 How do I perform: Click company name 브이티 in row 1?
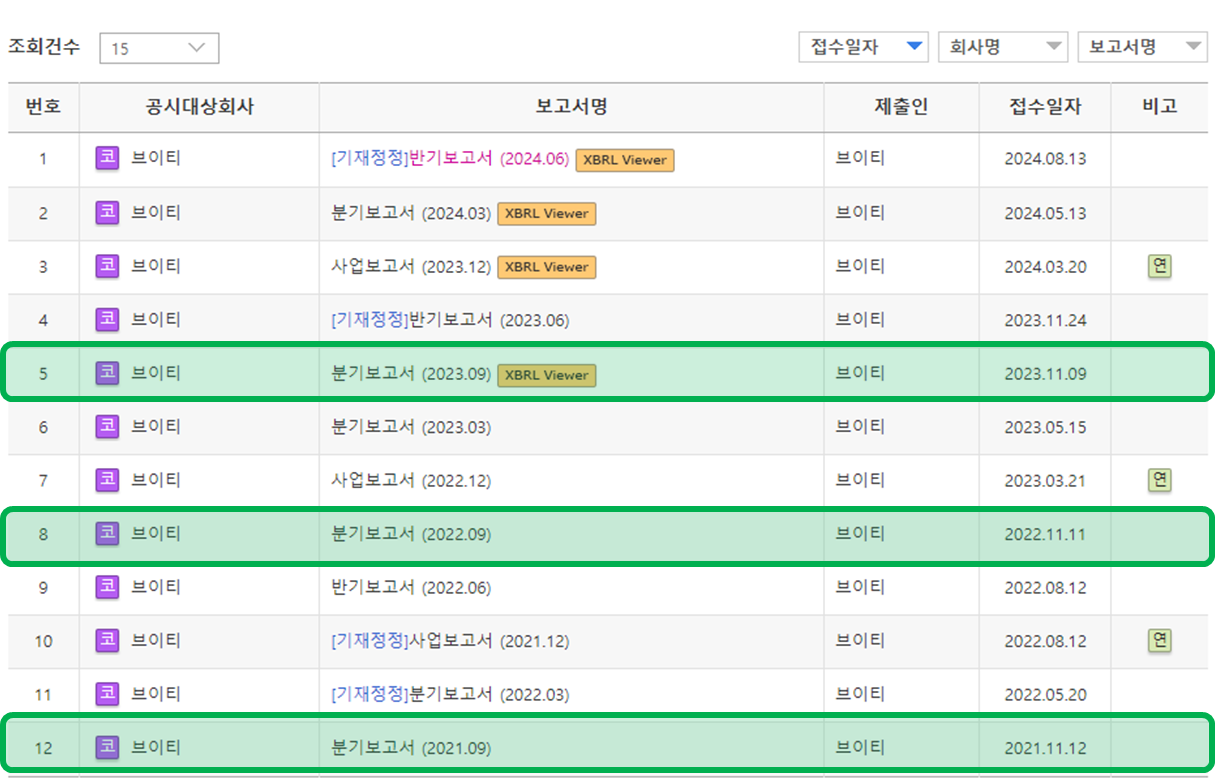coord(156,158)
